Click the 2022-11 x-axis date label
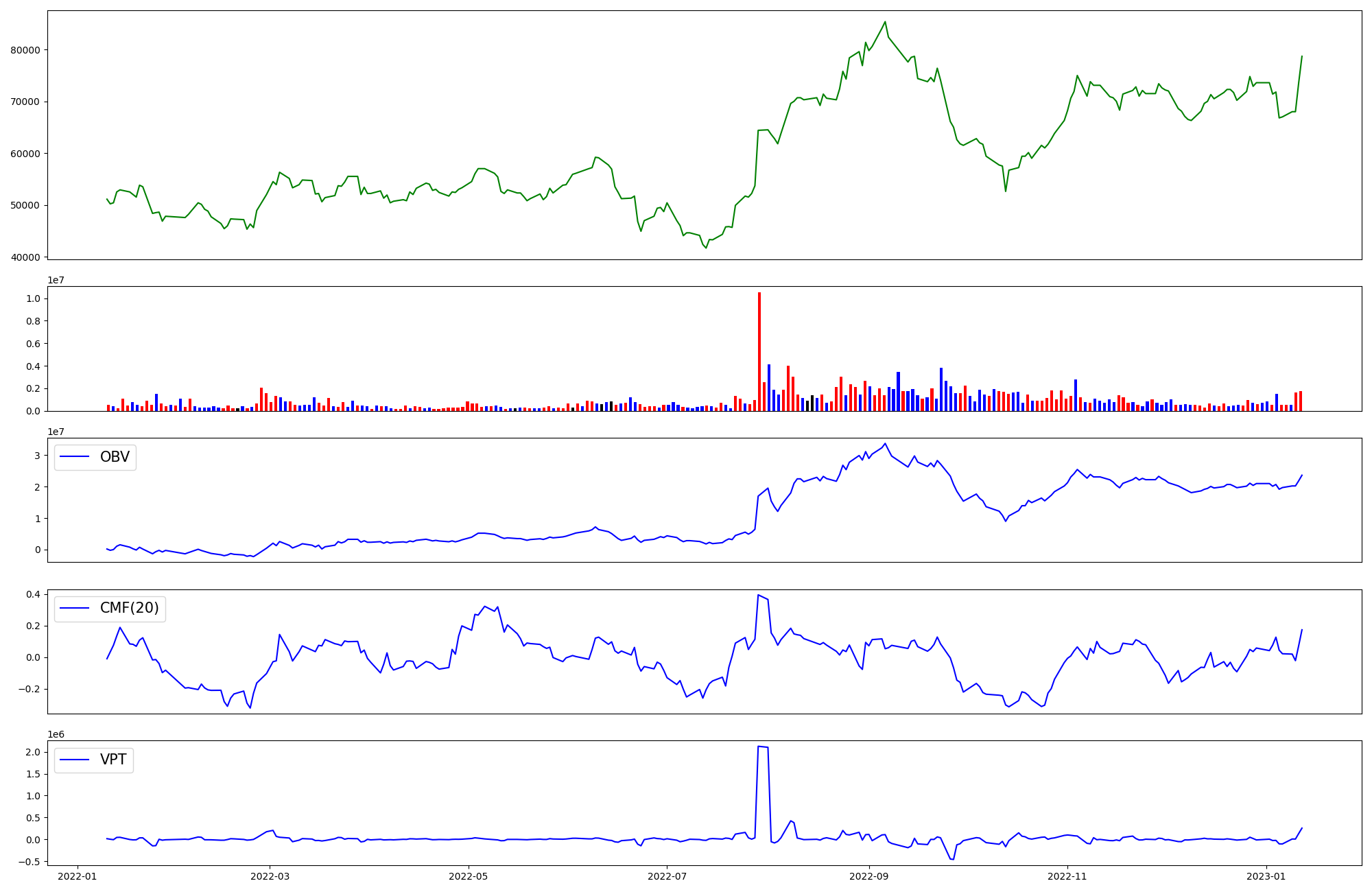 1068,876
